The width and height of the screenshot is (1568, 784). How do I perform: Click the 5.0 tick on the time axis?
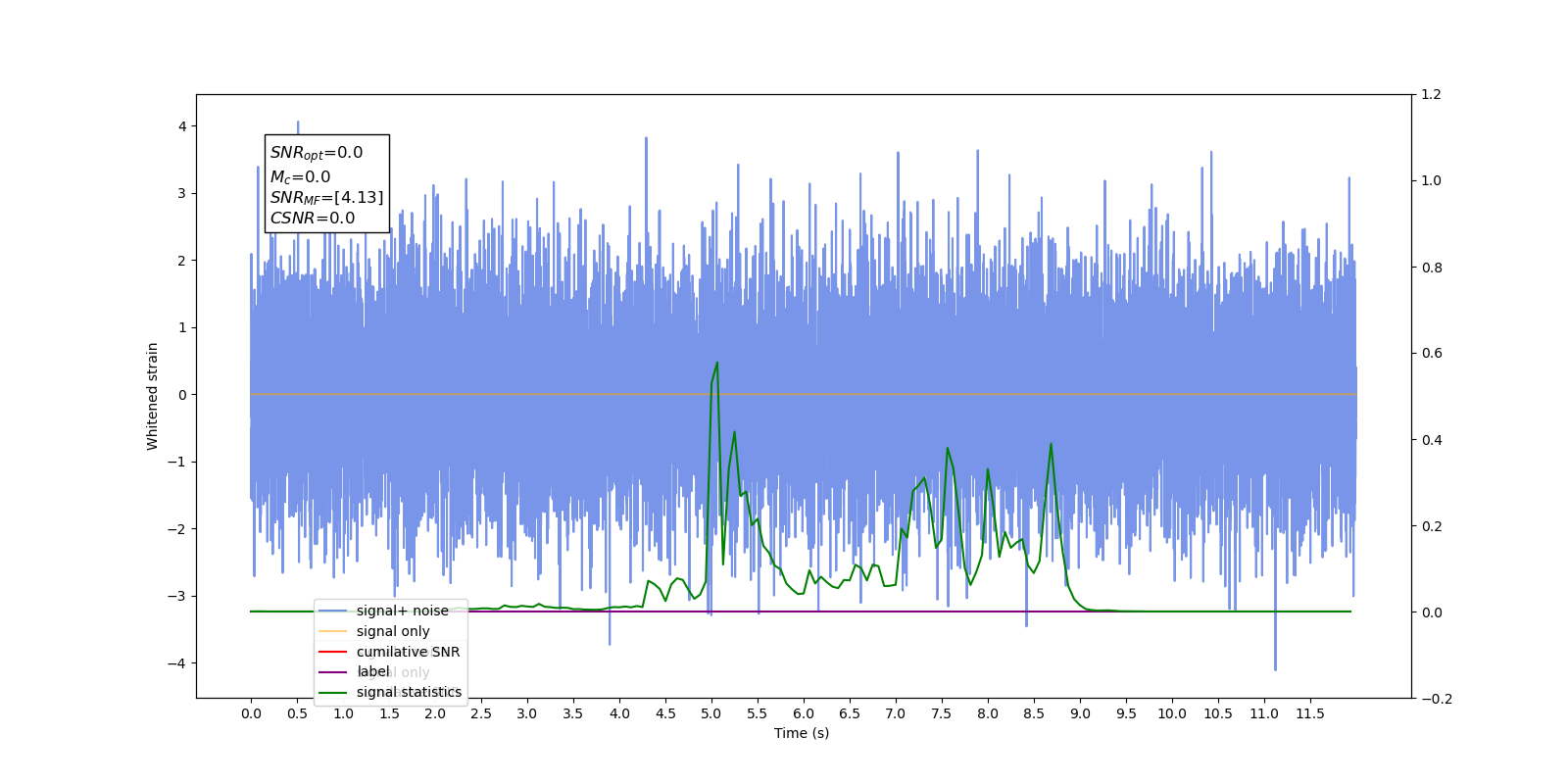pyautogui.click(x=711, y=713)
